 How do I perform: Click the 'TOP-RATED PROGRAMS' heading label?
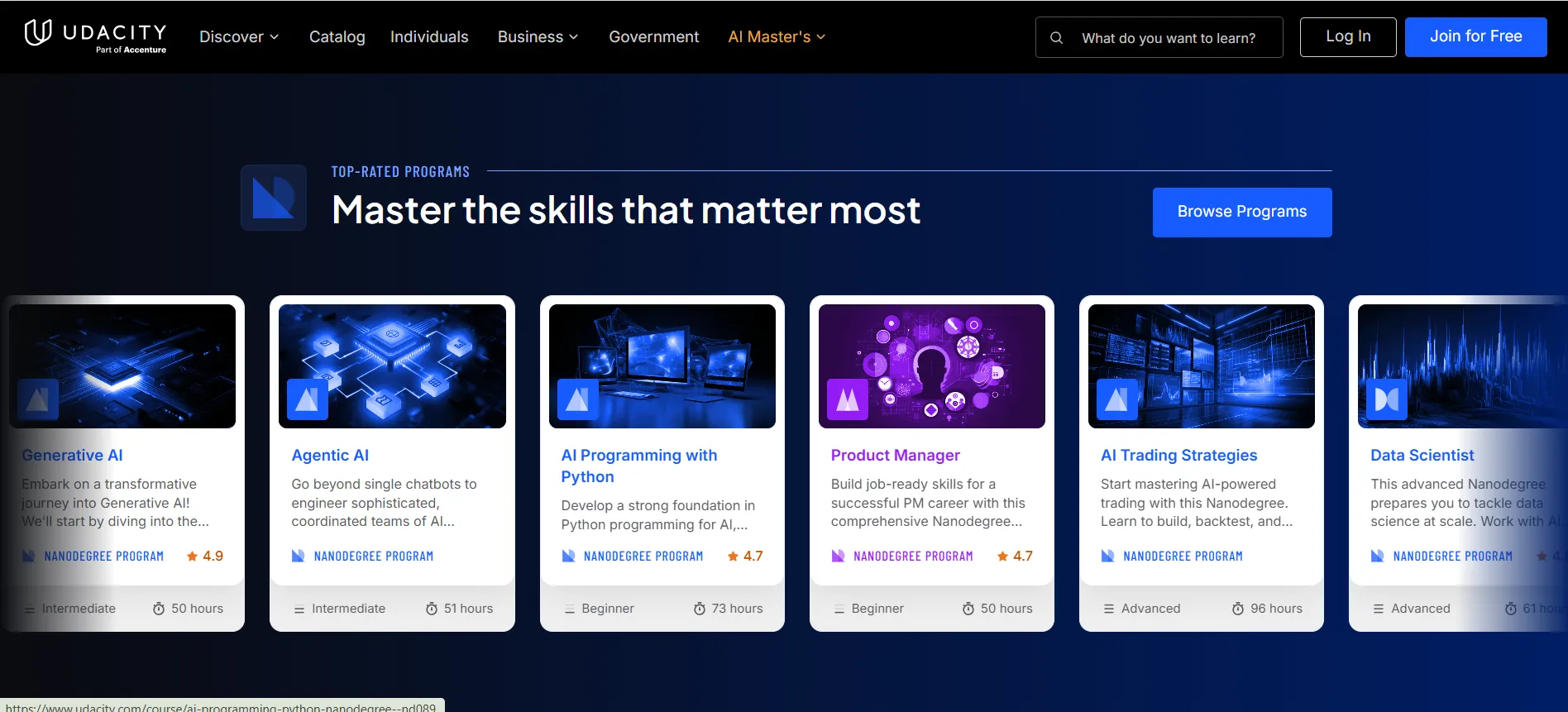(x=400, y=172)
